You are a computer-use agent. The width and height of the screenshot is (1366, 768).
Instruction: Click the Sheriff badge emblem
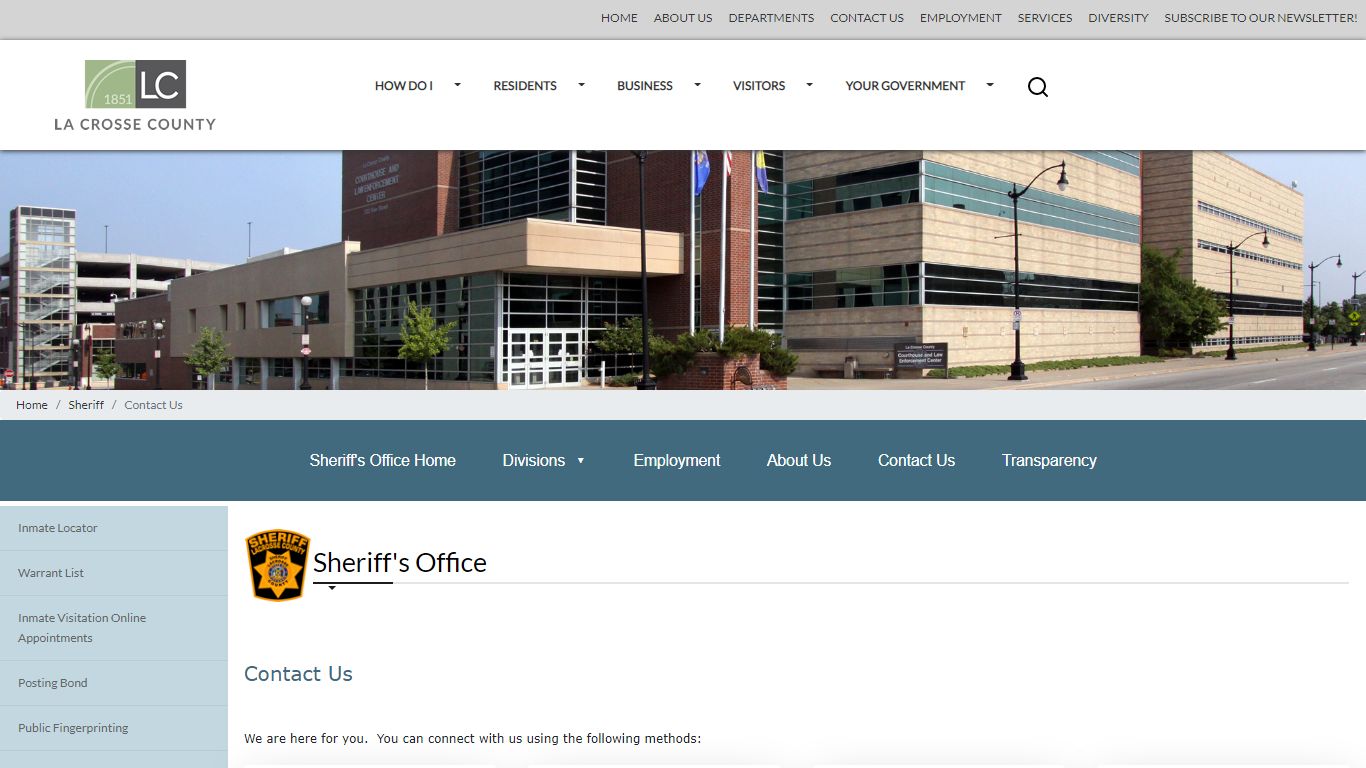click(x=278, y=565)
